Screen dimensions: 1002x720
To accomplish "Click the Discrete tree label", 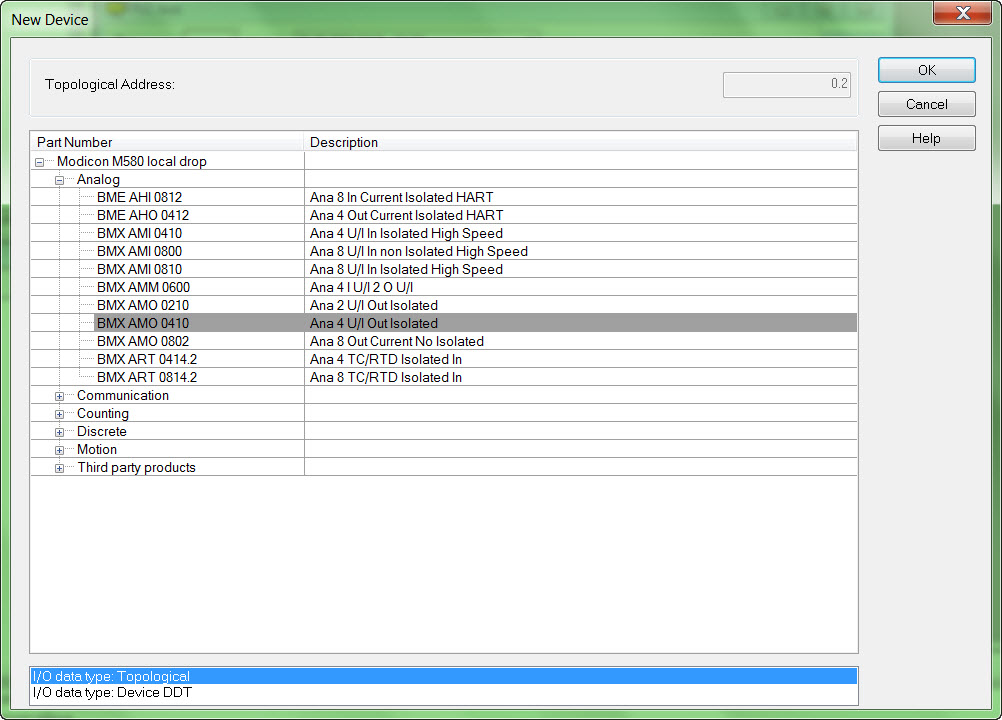I will click(102, 431).
